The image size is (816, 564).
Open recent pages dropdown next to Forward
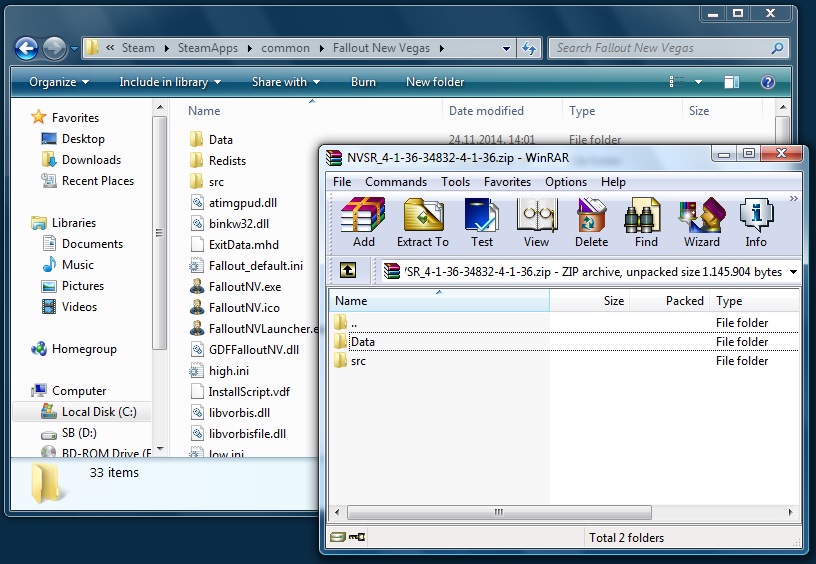(x=74, y=49)
